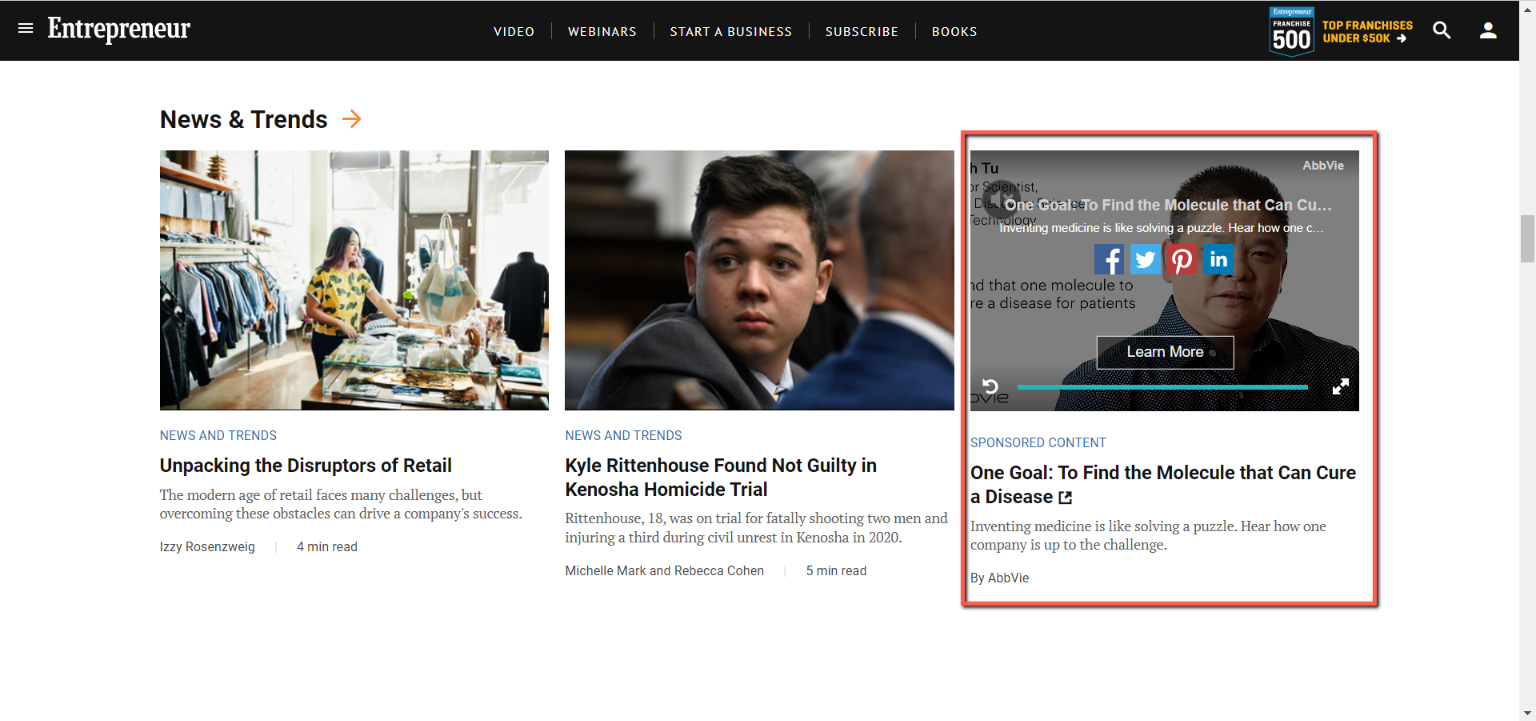Share video on Facebook

tap(1109, 260)
